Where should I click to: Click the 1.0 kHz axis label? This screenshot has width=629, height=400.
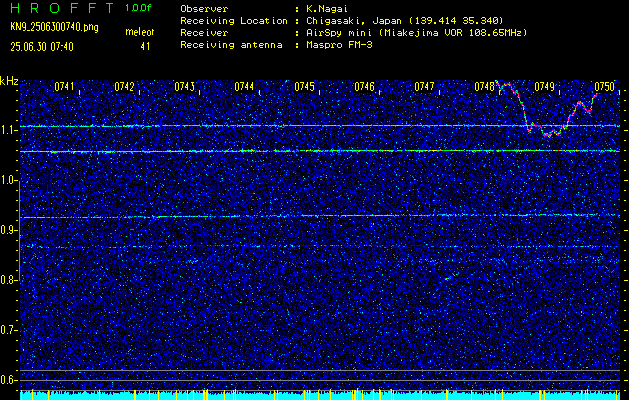tap(8, 180)
